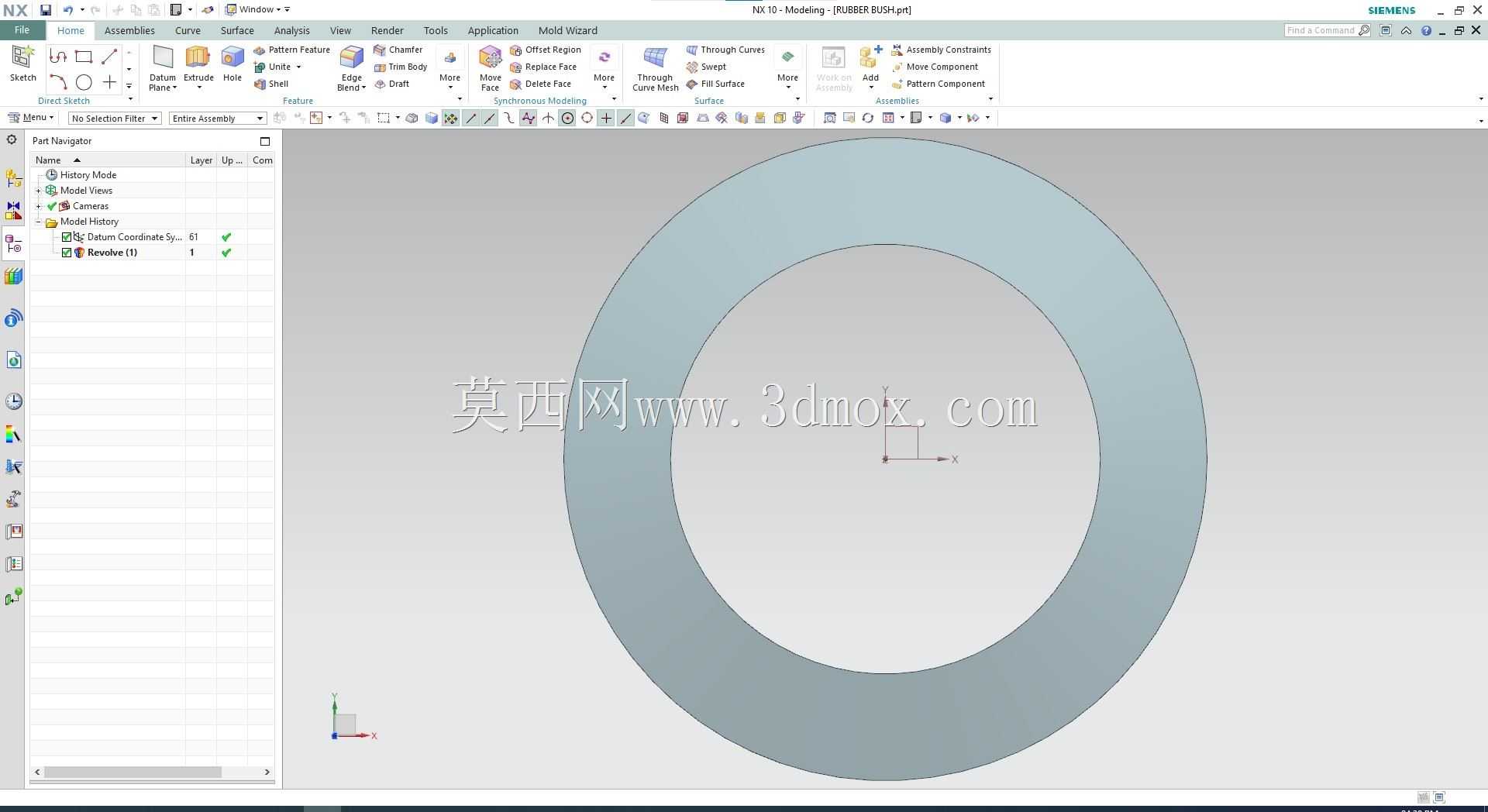Screen dimensions: 1488x812
Task: Open the File tab
Action: coord(22,30)
